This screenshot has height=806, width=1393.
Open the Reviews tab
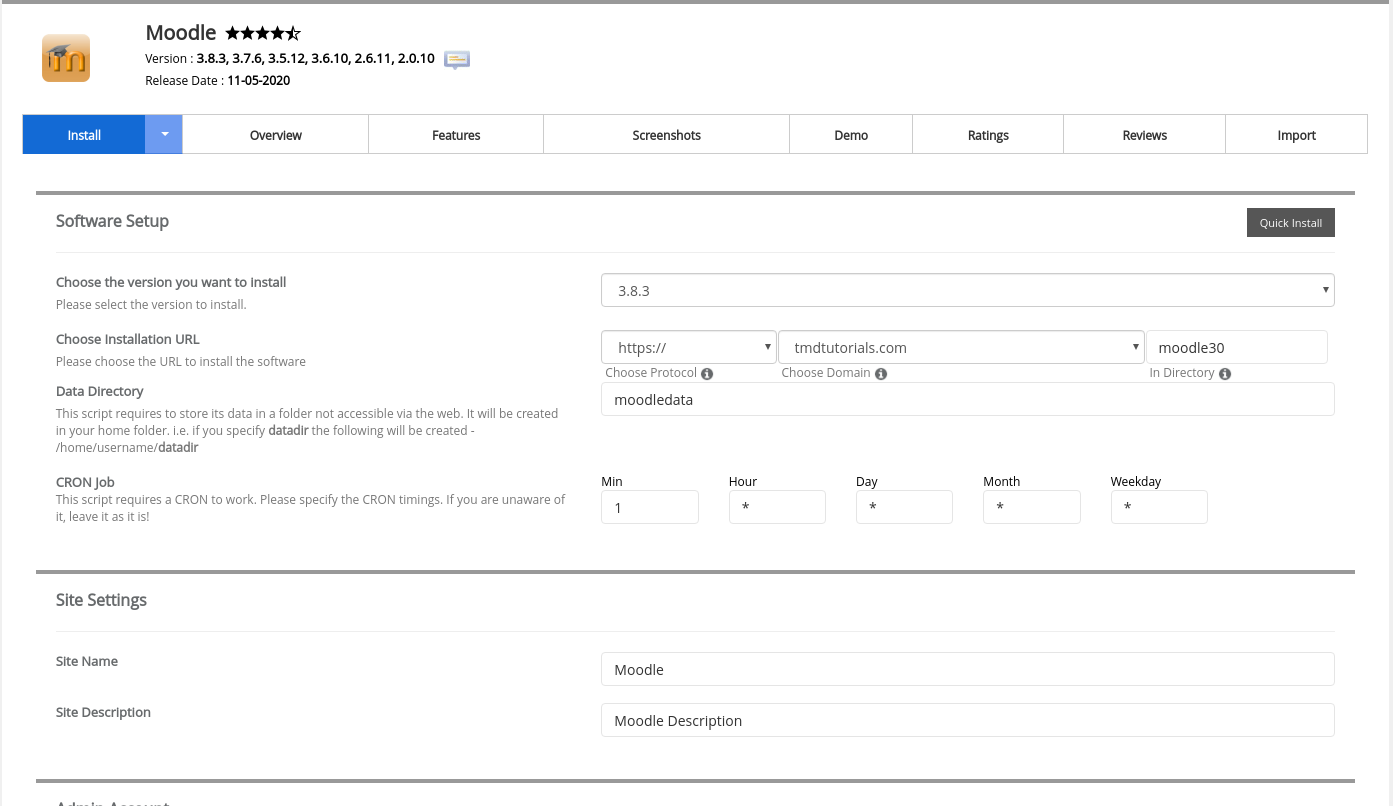point(1144,134)
